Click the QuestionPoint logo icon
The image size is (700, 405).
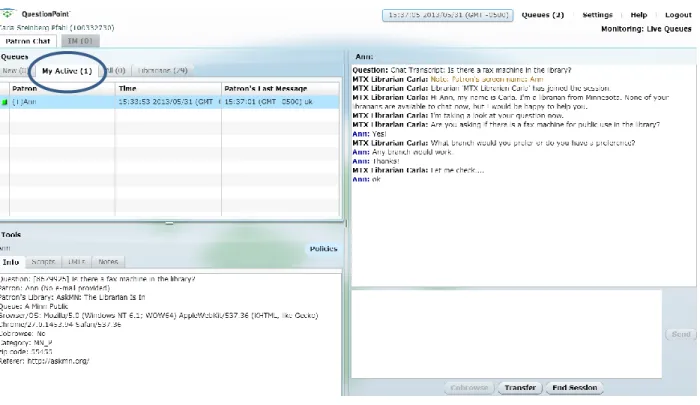[x=8, y=13]
